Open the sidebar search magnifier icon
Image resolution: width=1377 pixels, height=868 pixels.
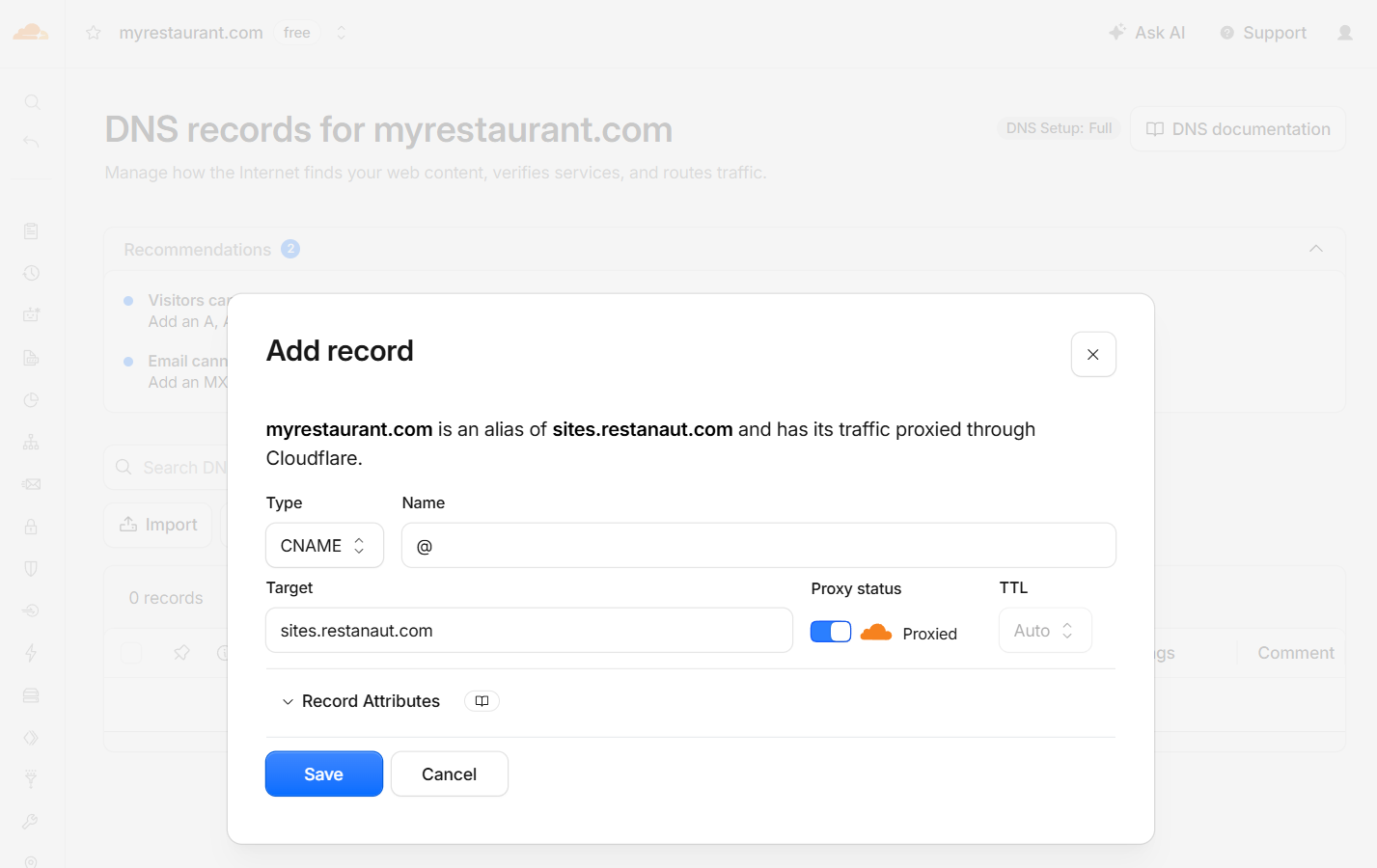tap(32, 102)
